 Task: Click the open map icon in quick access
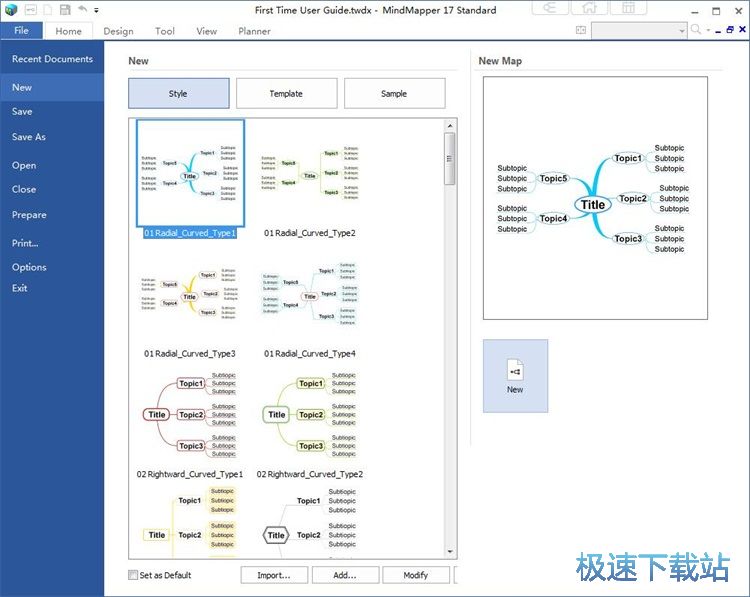point(31,10)
